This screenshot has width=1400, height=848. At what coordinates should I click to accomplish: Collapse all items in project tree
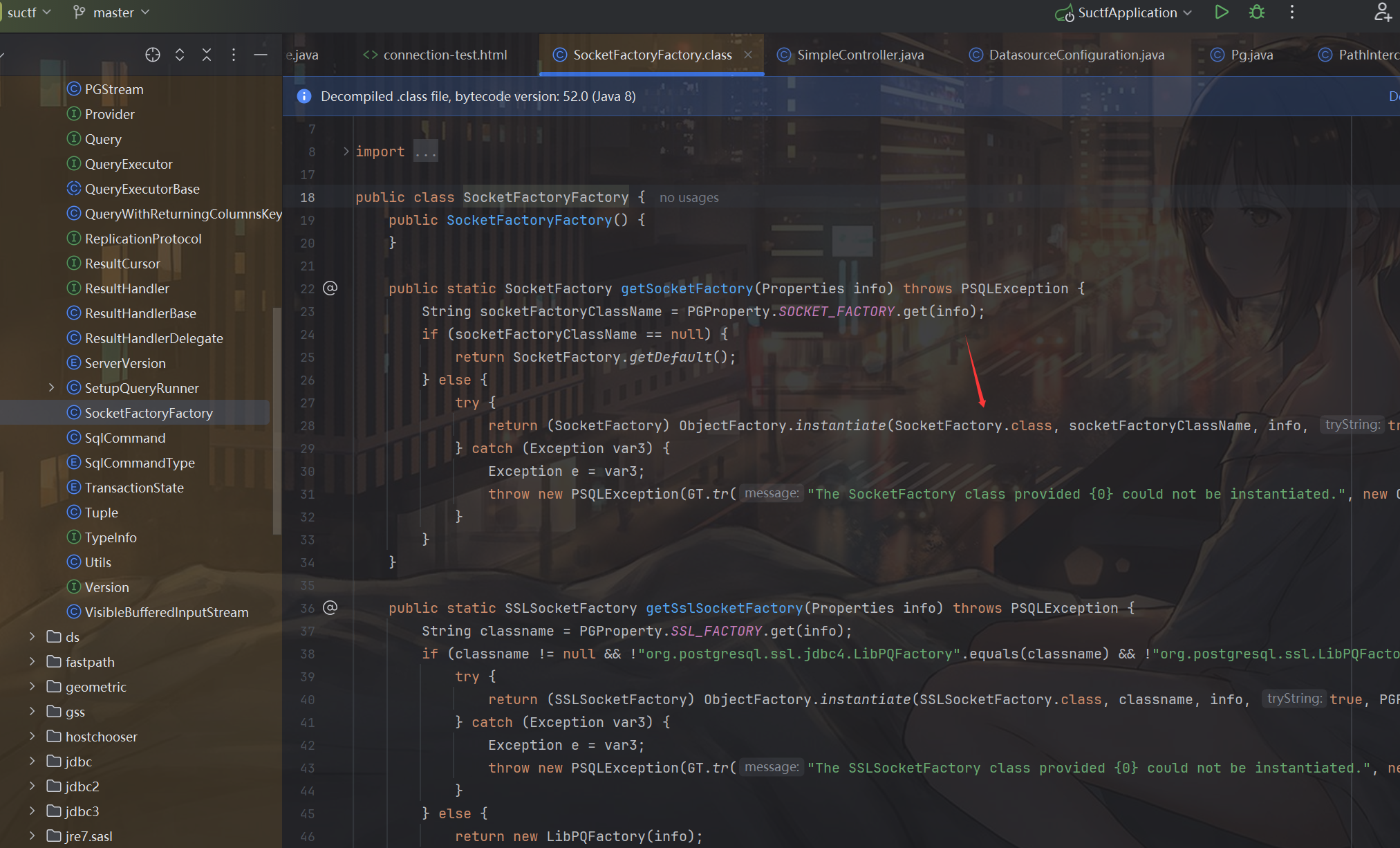[207, 55]
